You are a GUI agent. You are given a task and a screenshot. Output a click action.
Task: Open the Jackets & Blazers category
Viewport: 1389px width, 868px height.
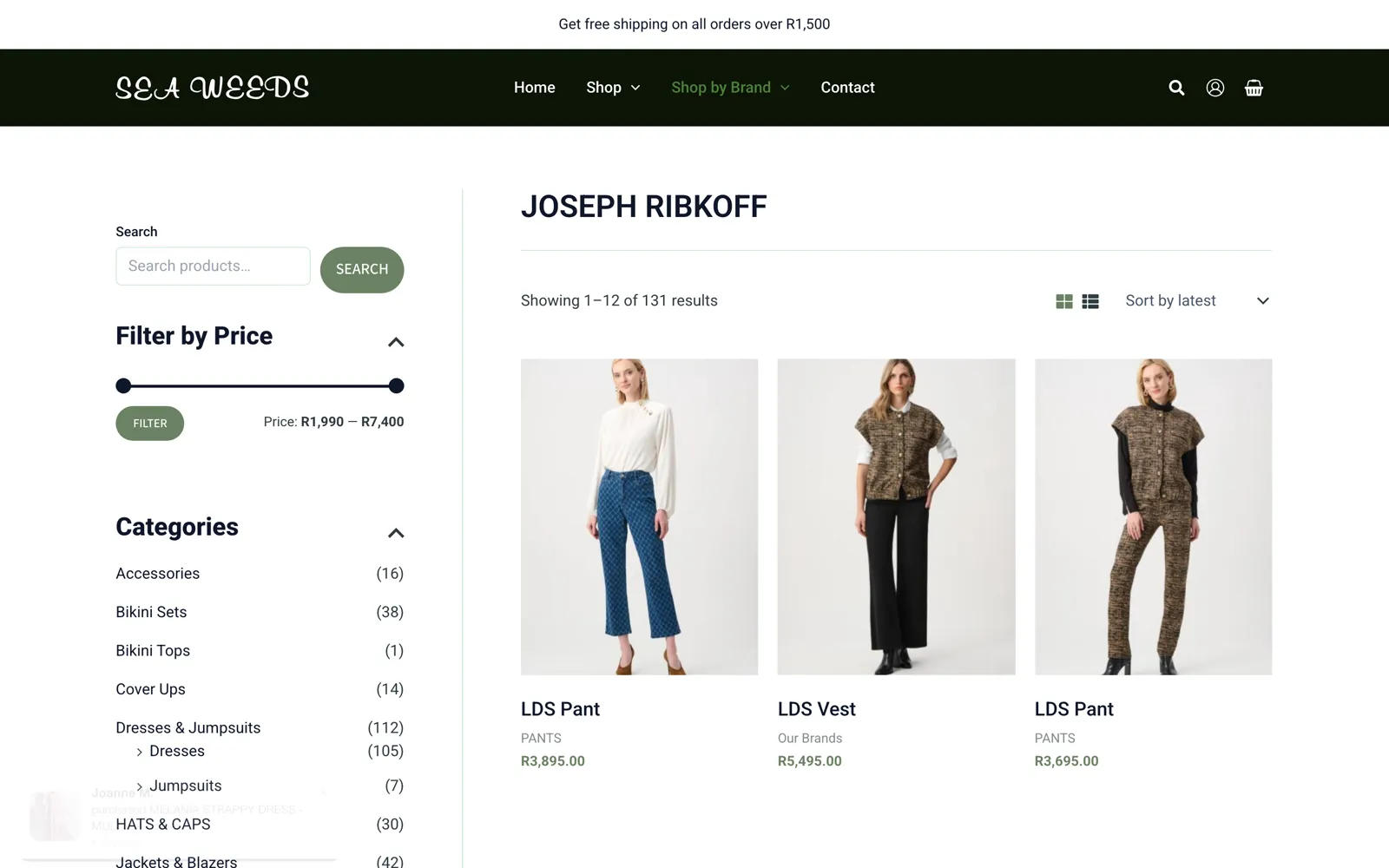[x=176, y=862]
